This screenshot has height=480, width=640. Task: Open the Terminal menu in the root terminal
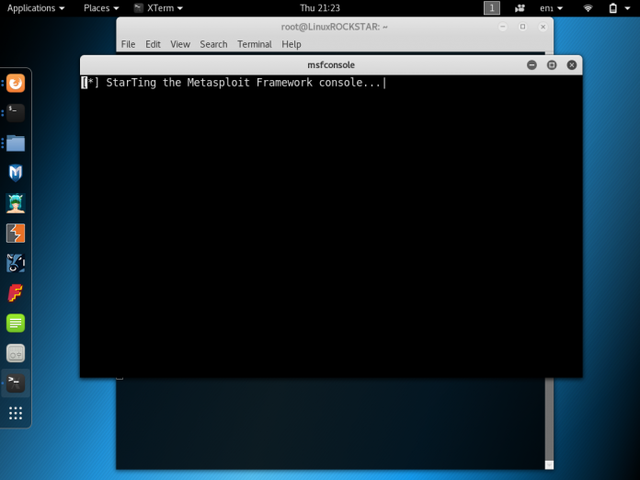click(x=254, y=44)
